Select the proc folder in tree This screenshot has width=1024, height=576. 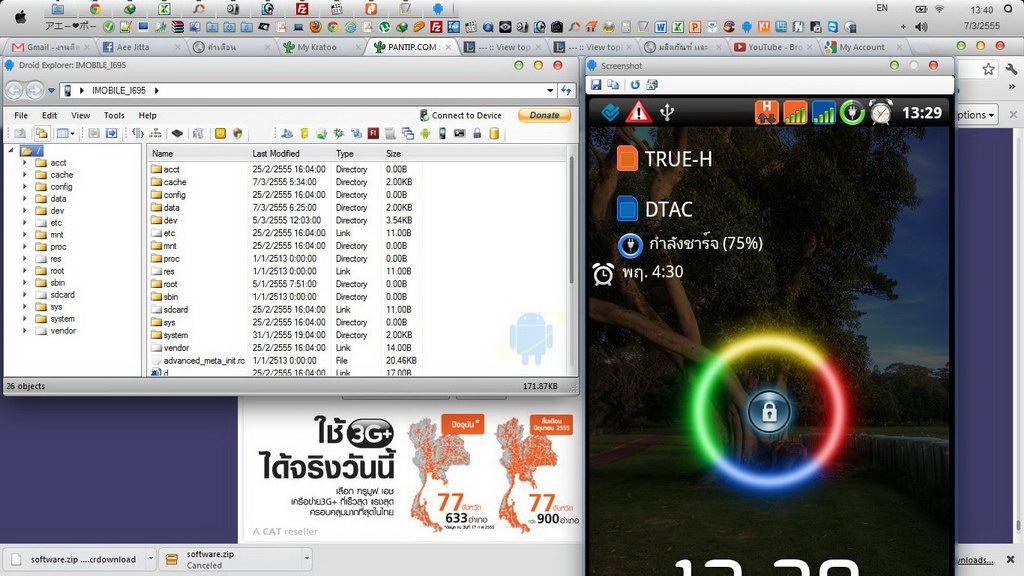[x=58, y=247]
